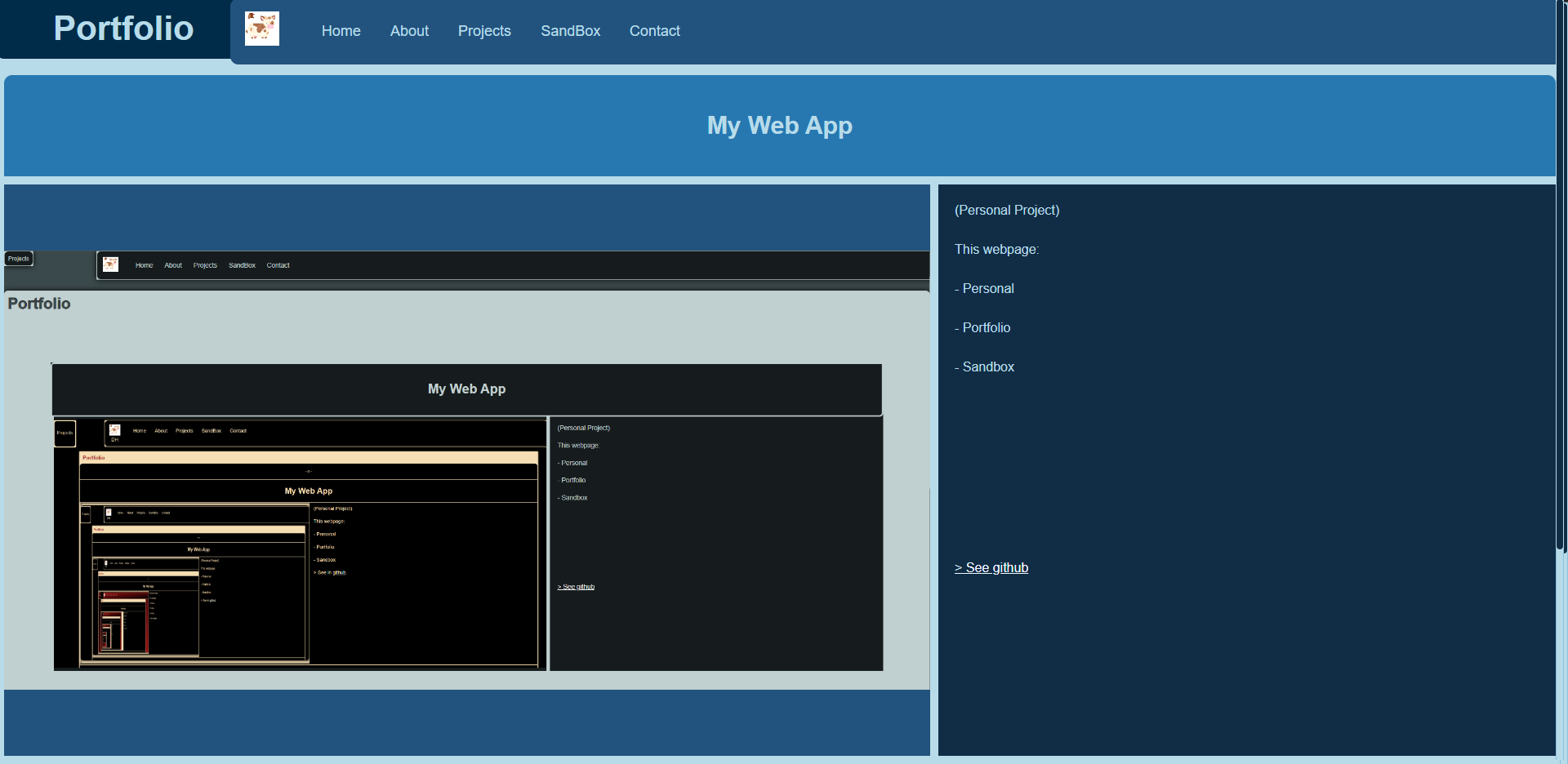This screenshot has width=1568, height=764.
Task: Open the Contact page link
Action: click(x=654, y=31)
